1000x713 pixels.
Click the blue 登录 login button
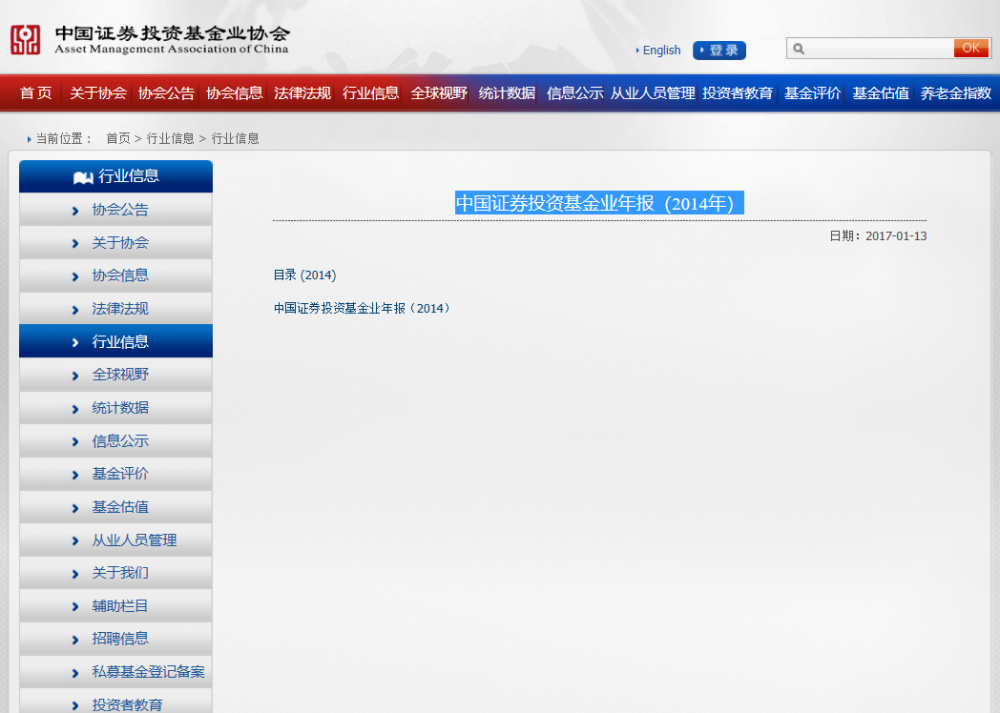tap(719, 50)
